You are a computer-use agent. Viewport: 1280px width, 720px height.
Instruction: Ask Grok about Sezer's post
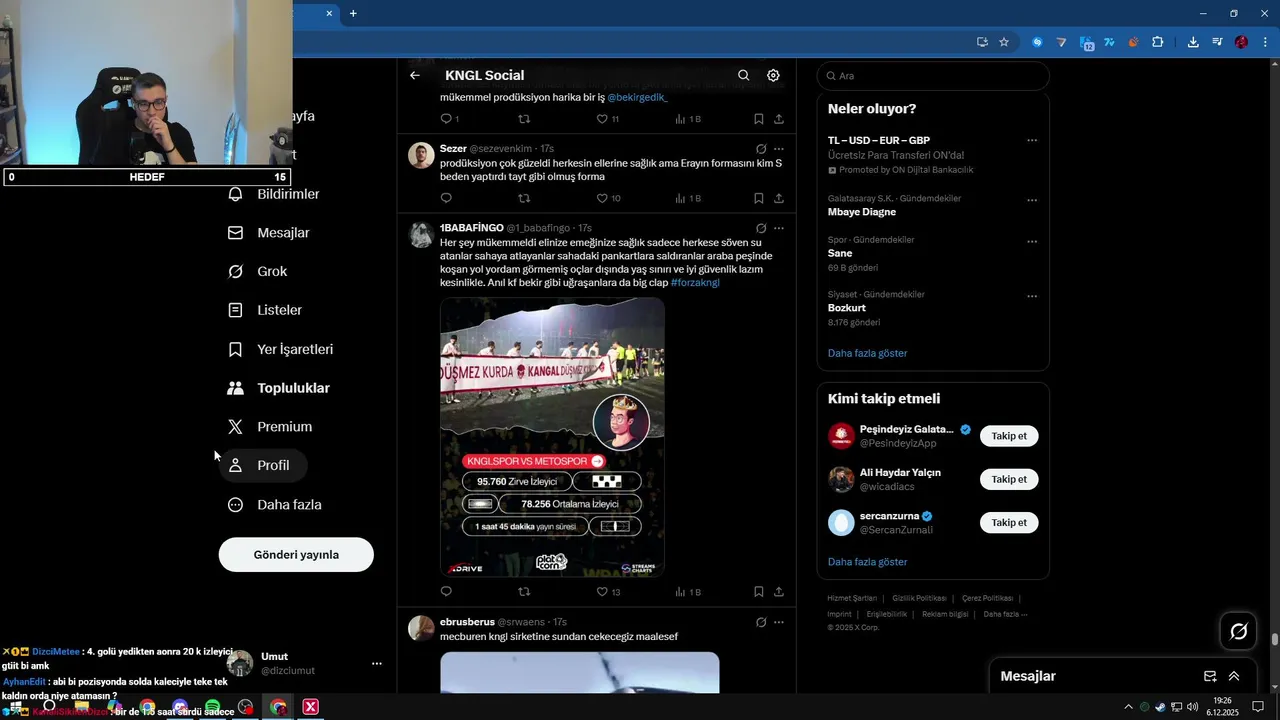(761, 148)
